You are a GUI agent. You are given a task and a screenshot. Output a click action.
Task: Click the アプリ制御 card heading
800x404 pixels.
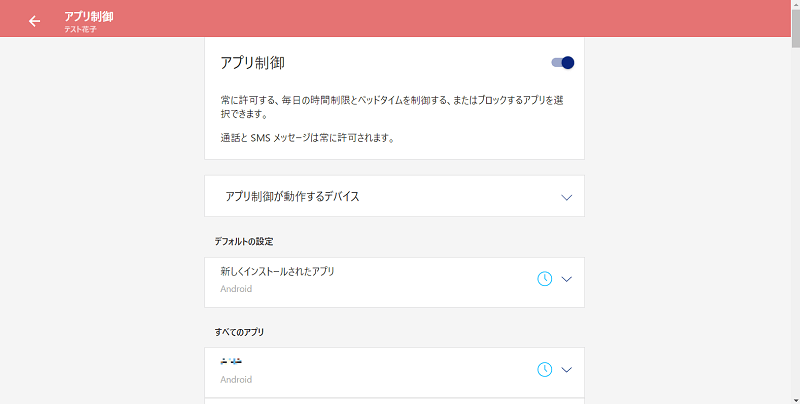pyautogui.click(x=253, y=63)
